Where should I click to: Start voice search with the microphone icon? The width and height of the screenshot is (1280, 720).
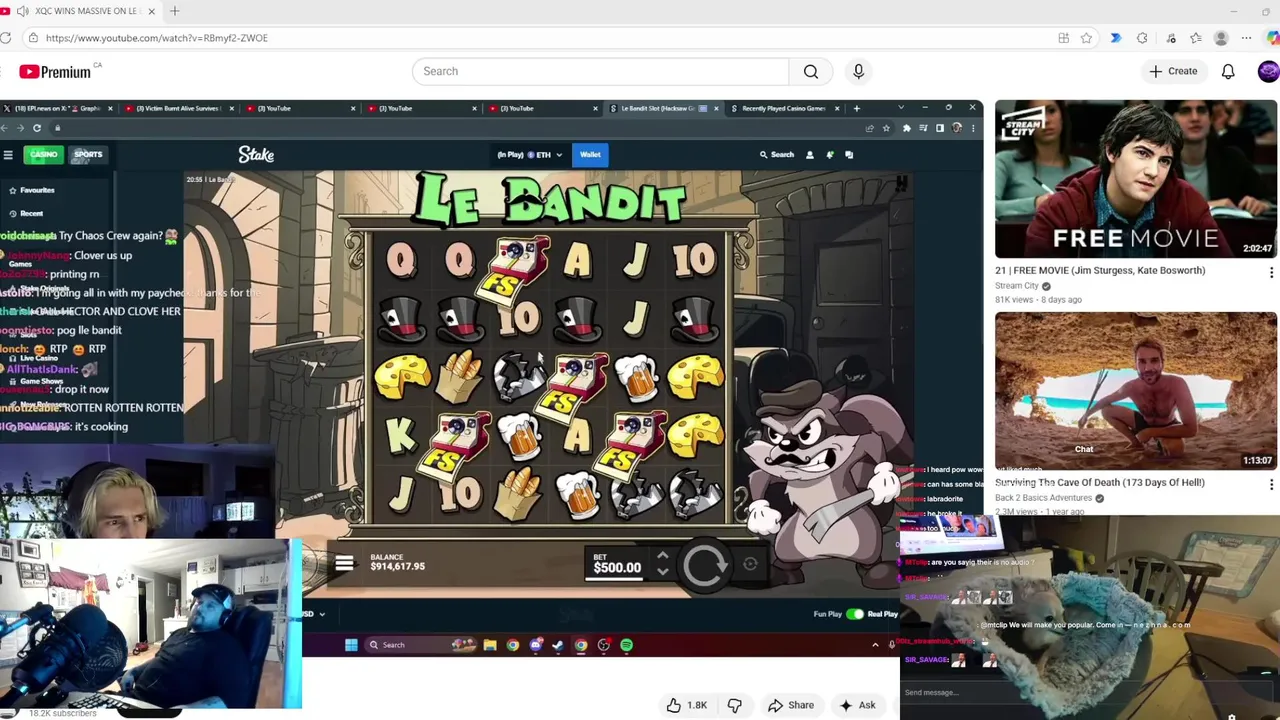(858, 71)
